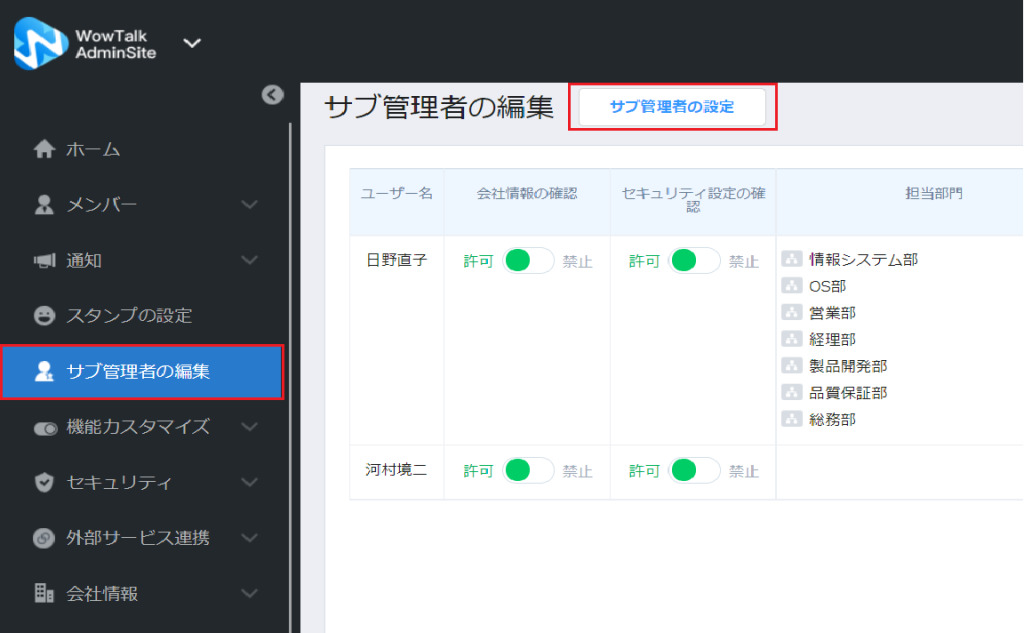Open the 会社情報 menu item
Screen dimensions: 1024x633
(144, 593)
